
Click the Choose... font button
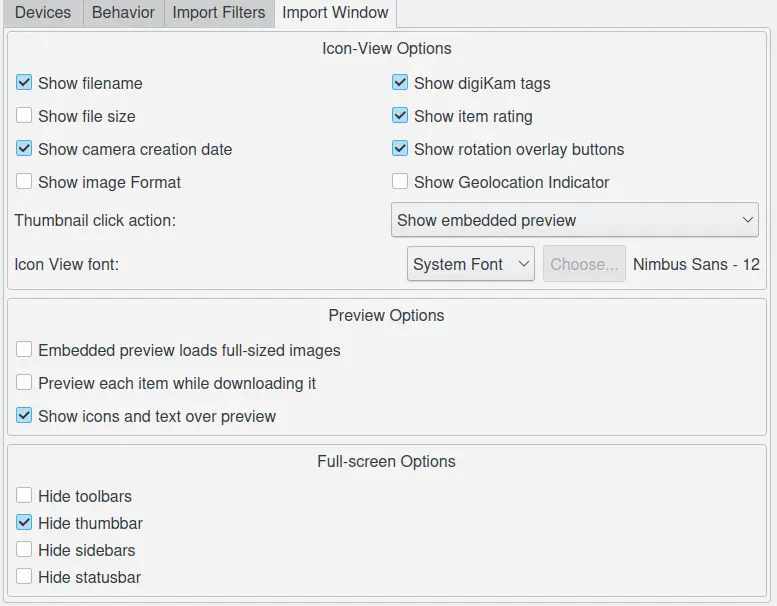click(584, 264)
